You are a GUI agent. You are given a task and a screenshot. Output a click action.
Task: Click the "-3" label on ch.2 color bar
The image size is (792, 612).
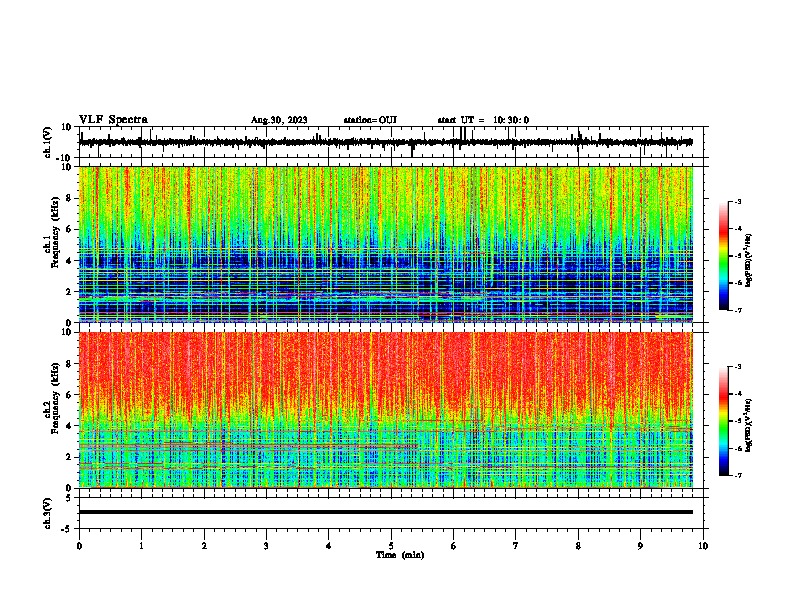pos(737,367)
